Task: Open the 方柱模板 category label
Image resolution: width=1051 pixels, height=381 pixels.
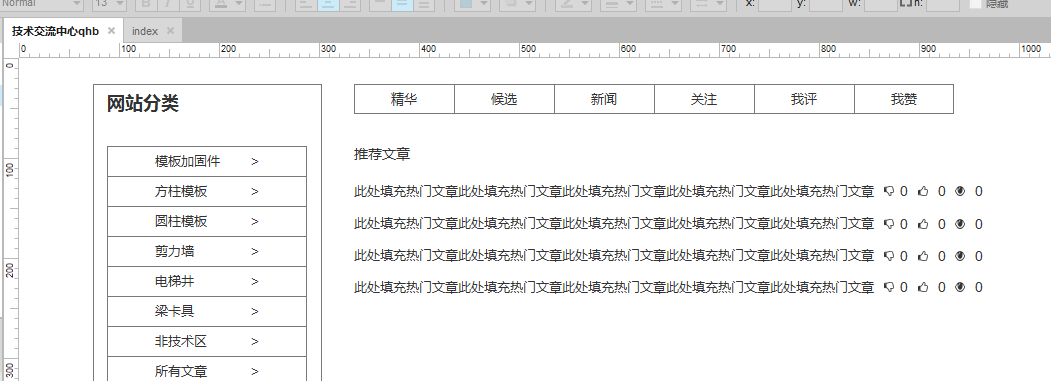Action: (181, 192)
